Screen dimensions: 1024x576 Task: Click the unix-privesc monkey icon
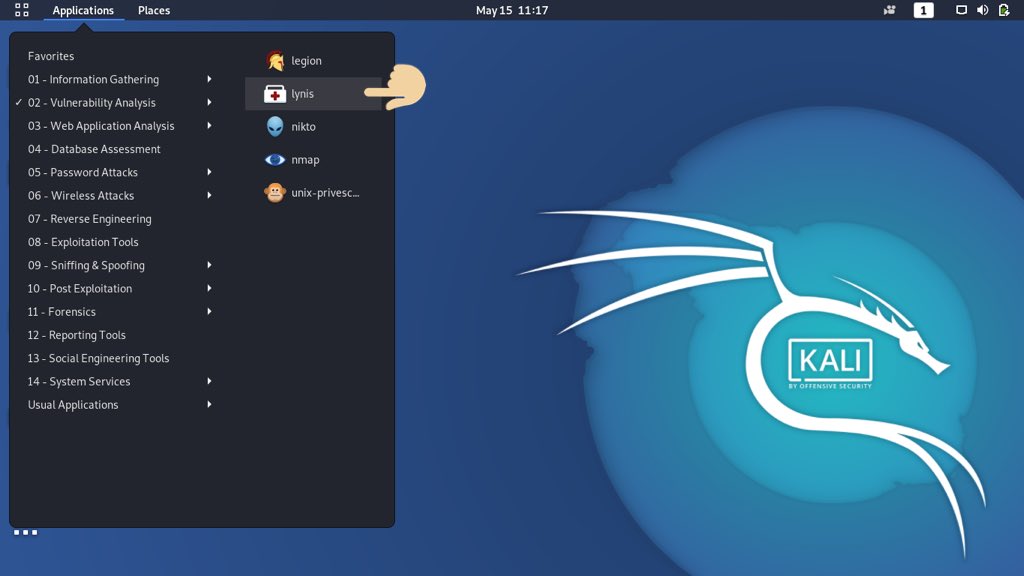click(275, 193)
